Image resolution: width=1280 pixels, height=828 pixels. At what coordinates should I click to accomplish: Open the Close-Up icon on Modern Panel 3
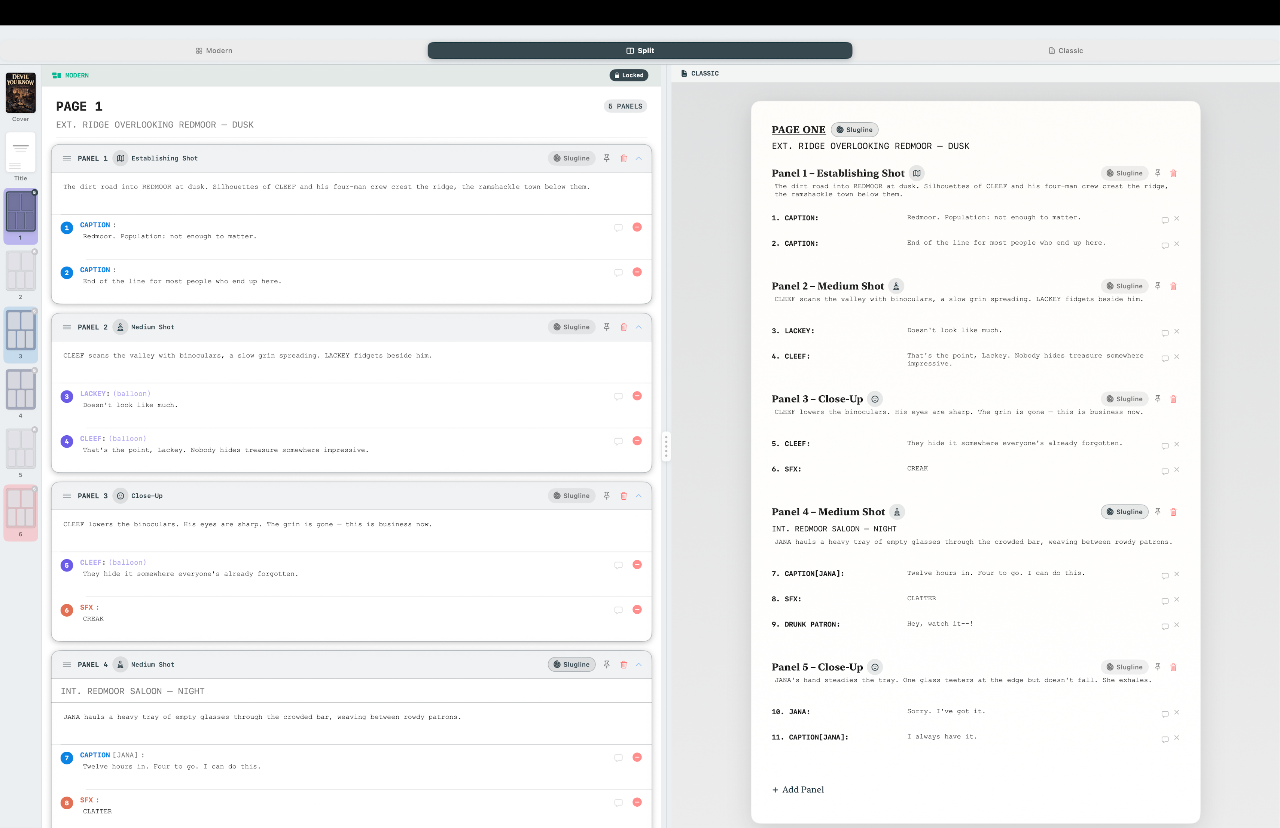tap(120, 496)
